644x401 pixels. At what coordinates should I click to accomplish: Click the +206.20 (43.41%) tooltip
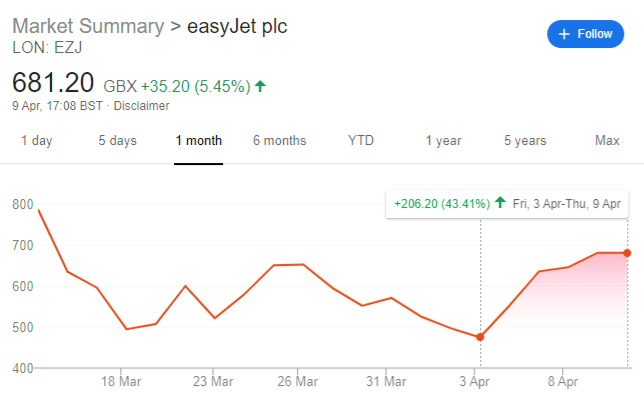tap(442, 203)
